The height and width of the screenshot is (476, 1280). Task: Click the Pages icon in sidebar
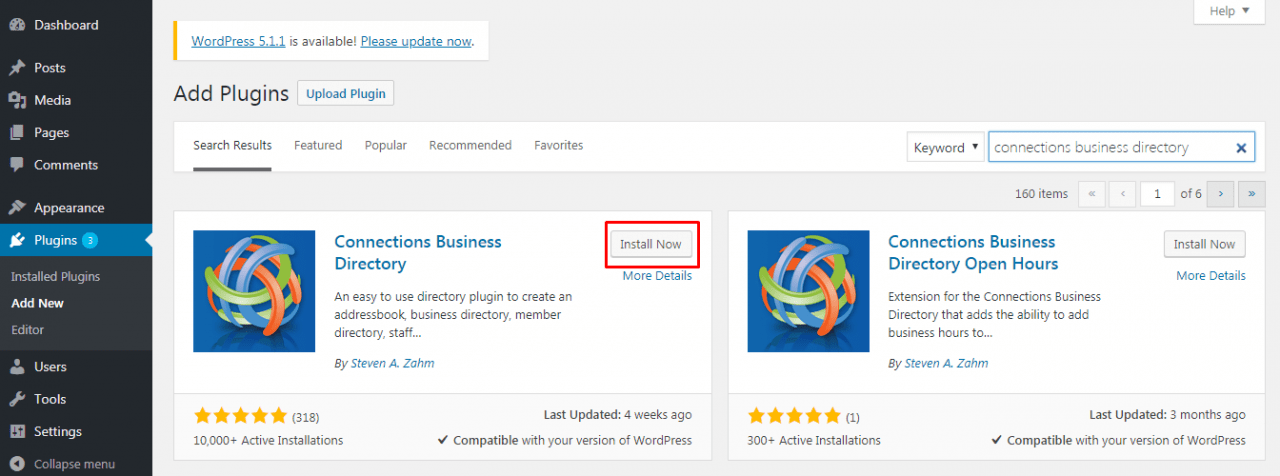[x=17, y=132]
